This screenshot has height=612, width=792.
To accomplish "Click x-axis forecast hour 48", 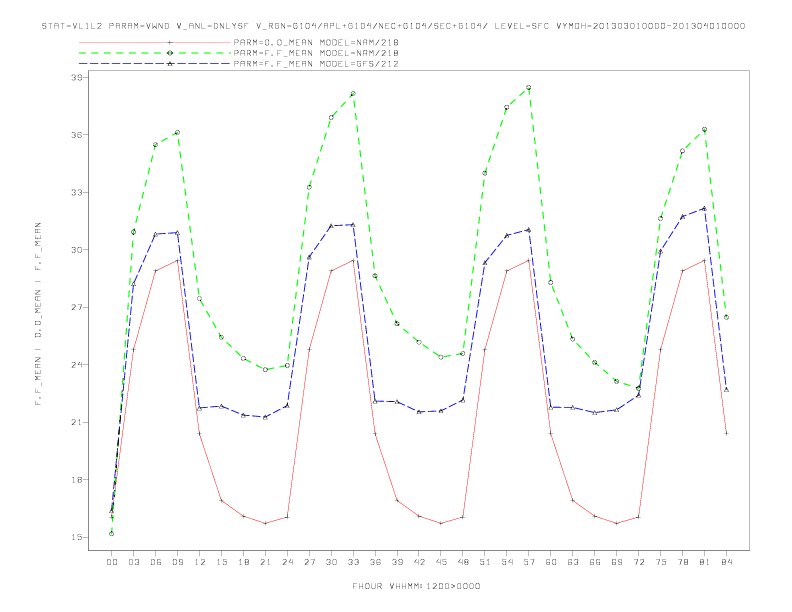I will (463, 562).
